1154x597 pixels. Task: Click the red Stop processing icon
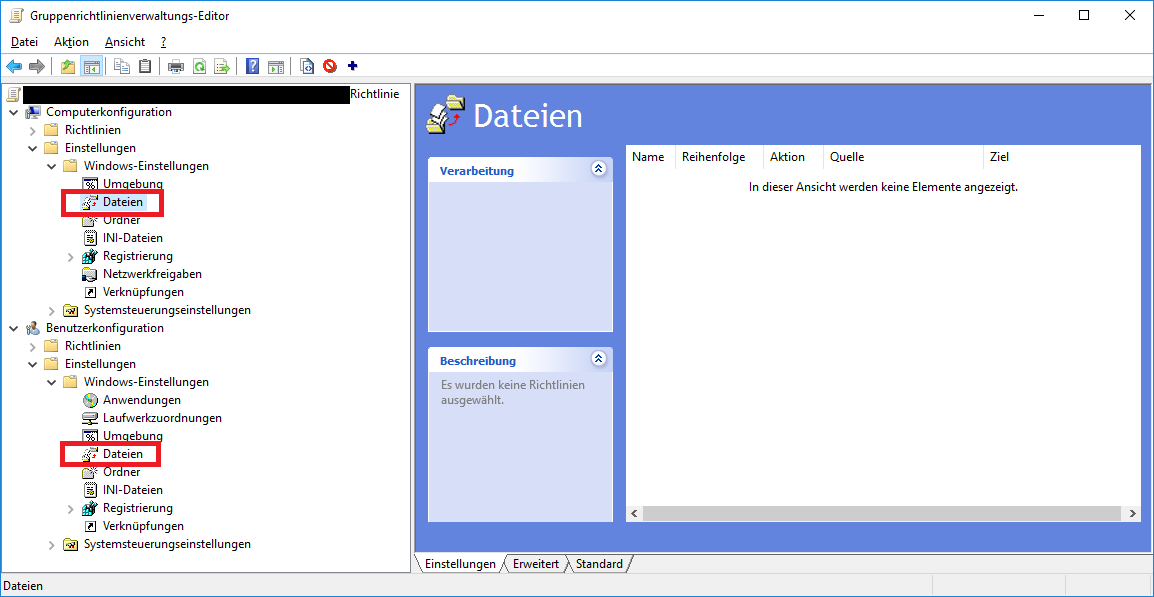[330, 67]
